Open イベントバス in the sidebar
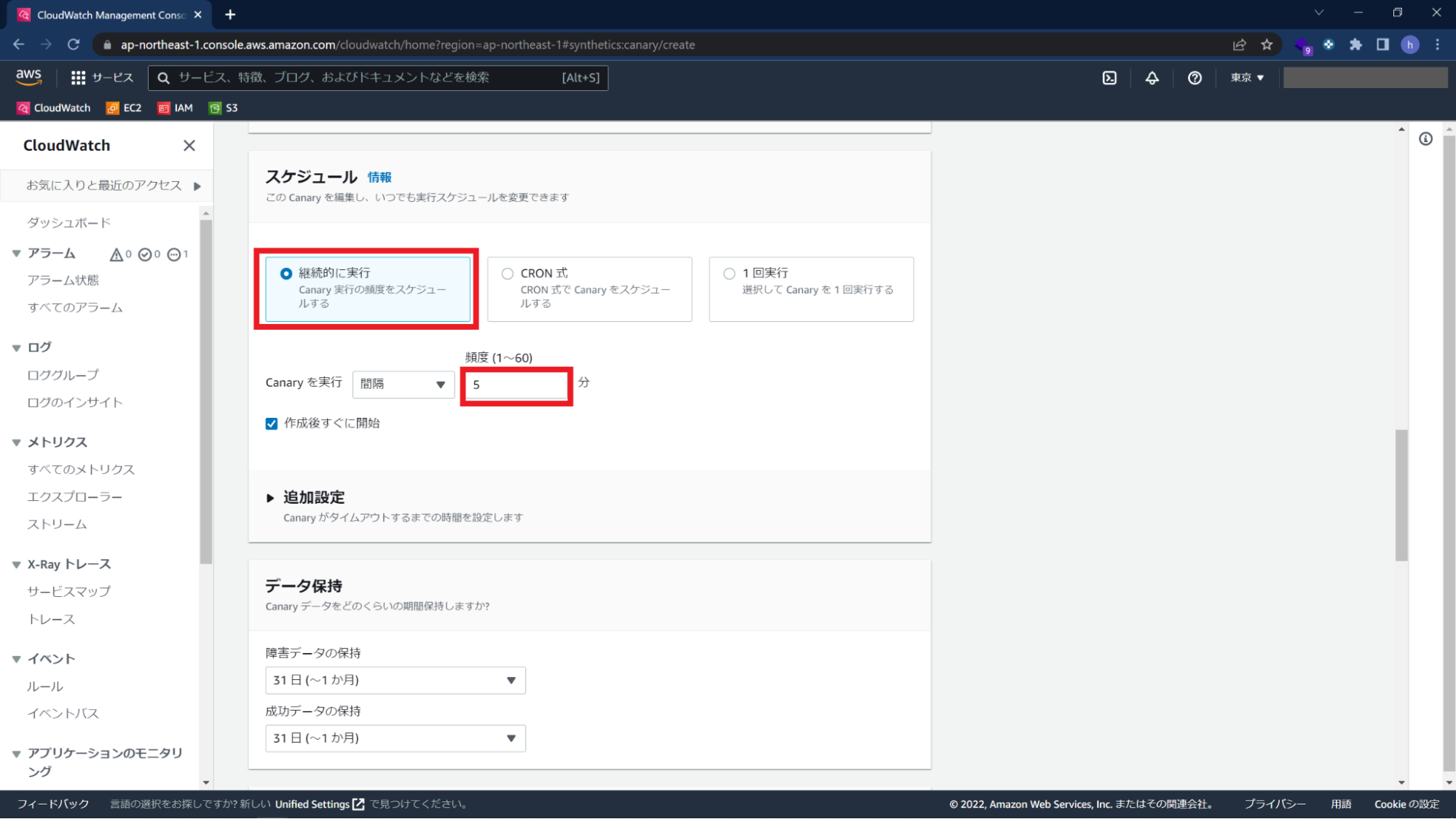 point(63,713)
